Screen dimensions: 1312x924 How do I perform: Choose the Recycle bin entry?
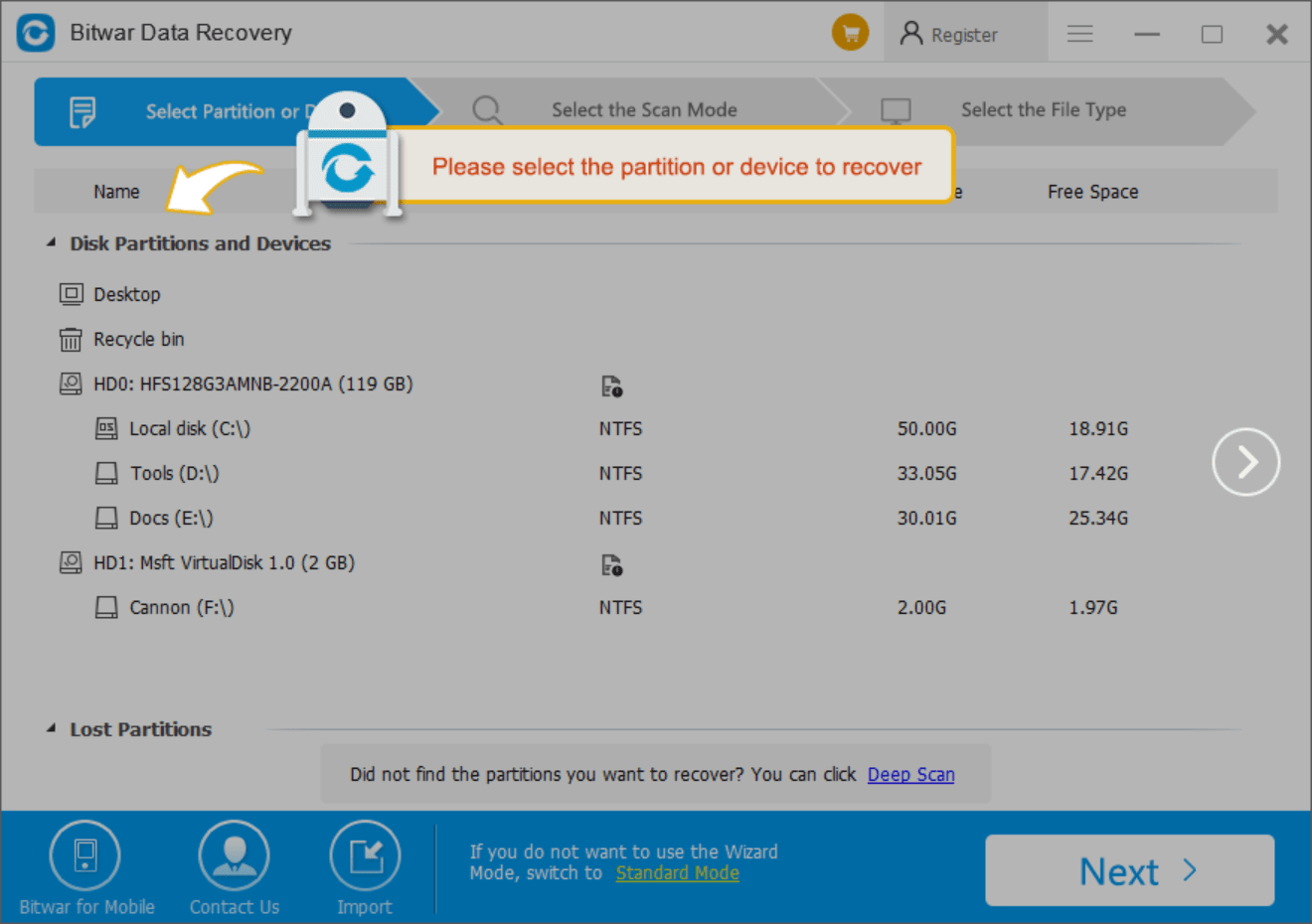click(x=138, y=340)
